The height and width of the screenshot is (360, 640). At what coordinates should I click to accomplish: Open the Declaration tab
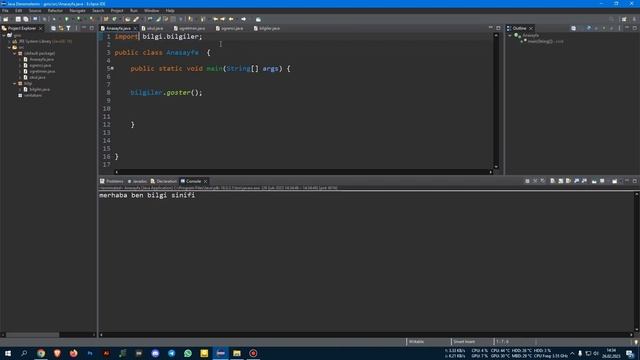[x=164, y=181]
